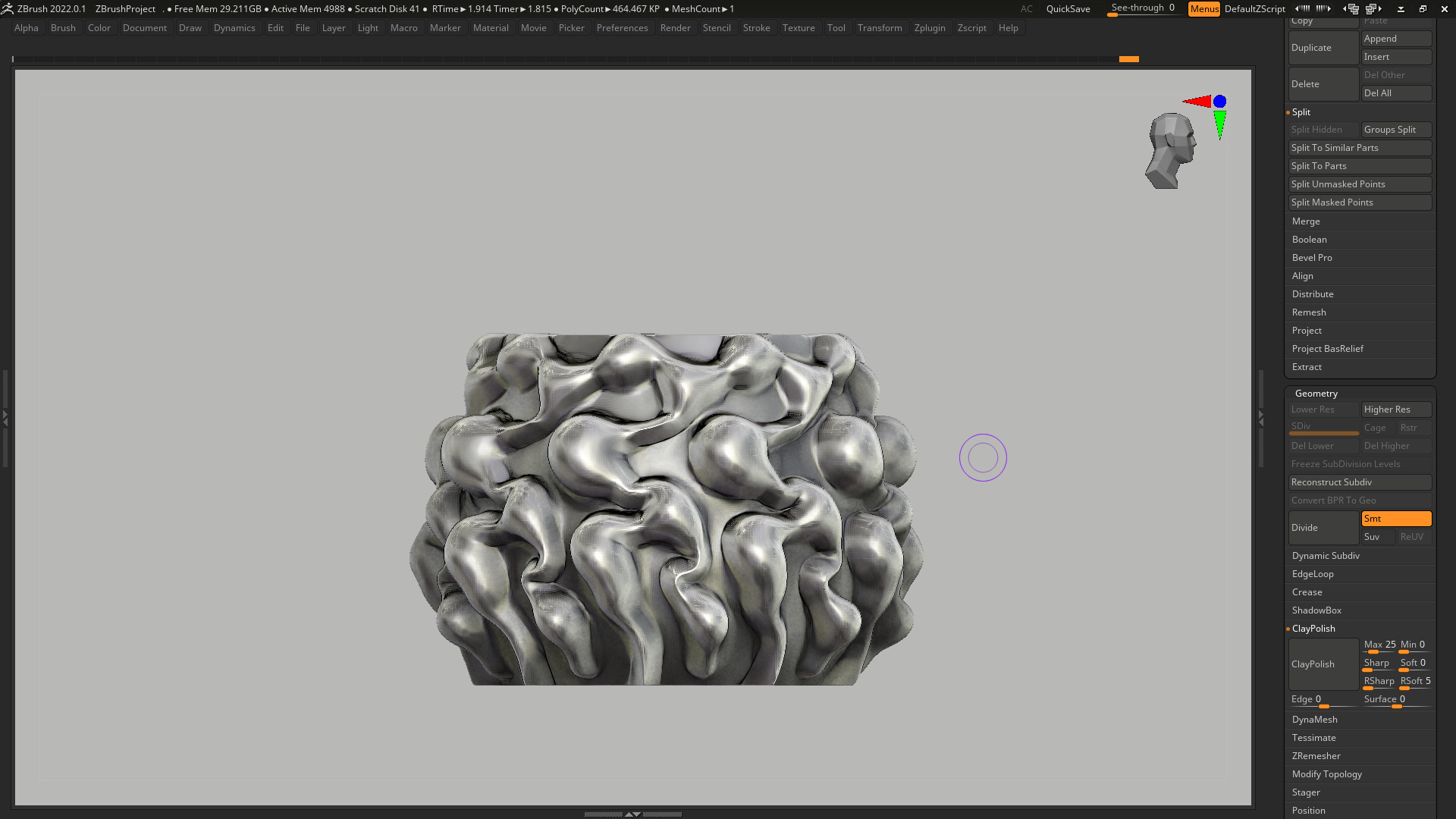The width and height of the screenshot is (1456, 819).
Task: Click Split To Similar Parts
Action: [x=1360, y=148]
